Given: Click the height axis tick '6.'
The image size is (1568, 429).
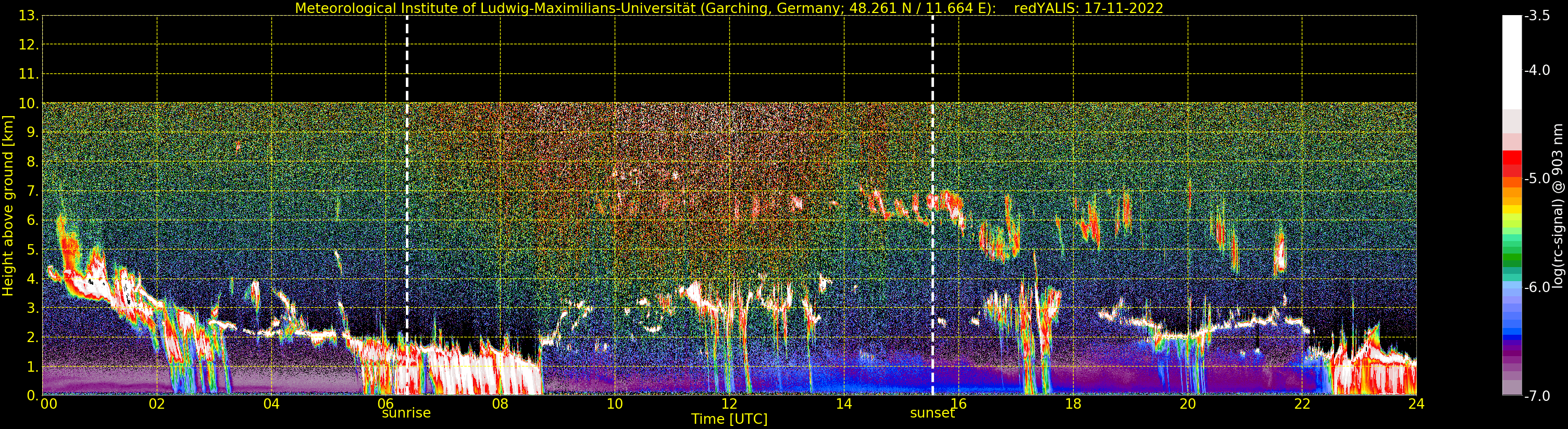Looking at the screenshot, I should pyautogui.click(x=32, y=221).
